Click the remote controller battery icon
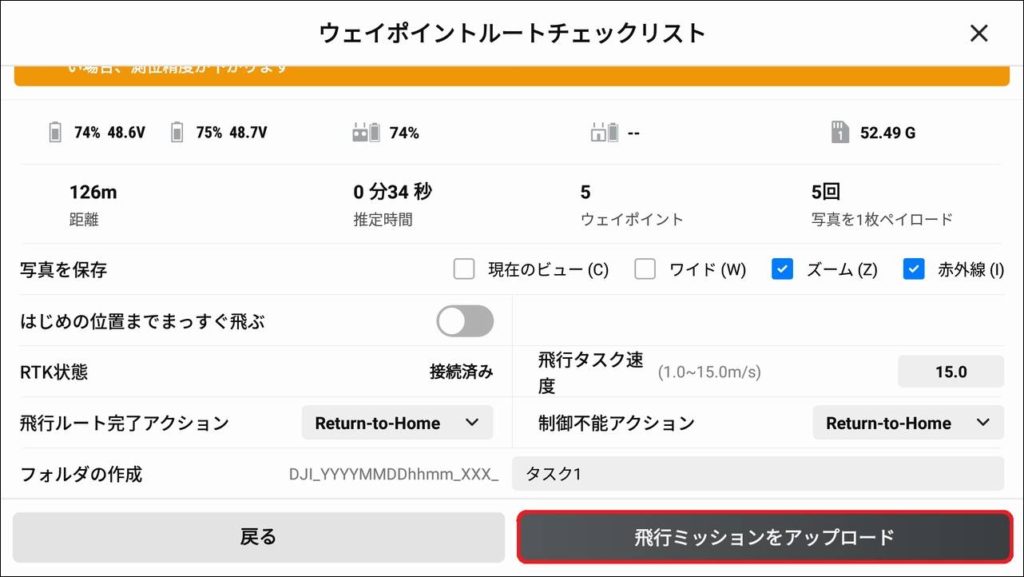Viewport: 1024px width, 577px height. (366, 132)
